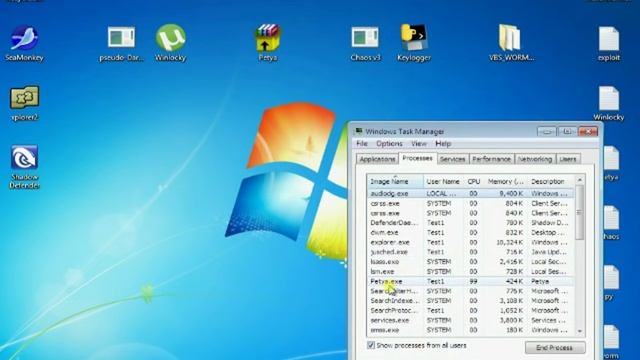Click the exploit file icon
640x360 pixels.
coord(609,43)
